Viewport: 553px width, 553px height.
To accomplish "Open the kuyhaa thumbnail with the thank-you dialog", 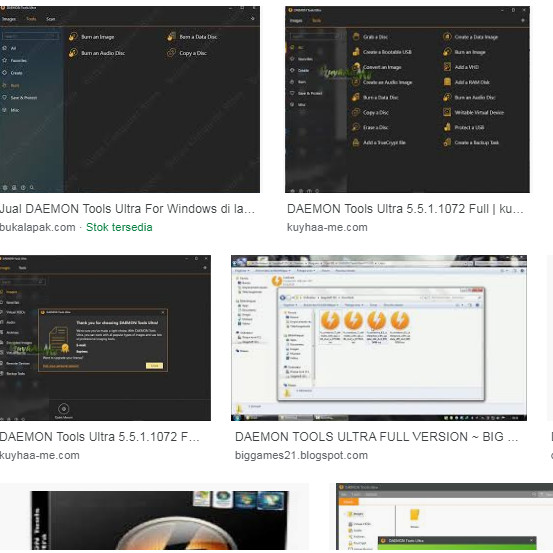I will pyautogui.click(x=105, y=338).
